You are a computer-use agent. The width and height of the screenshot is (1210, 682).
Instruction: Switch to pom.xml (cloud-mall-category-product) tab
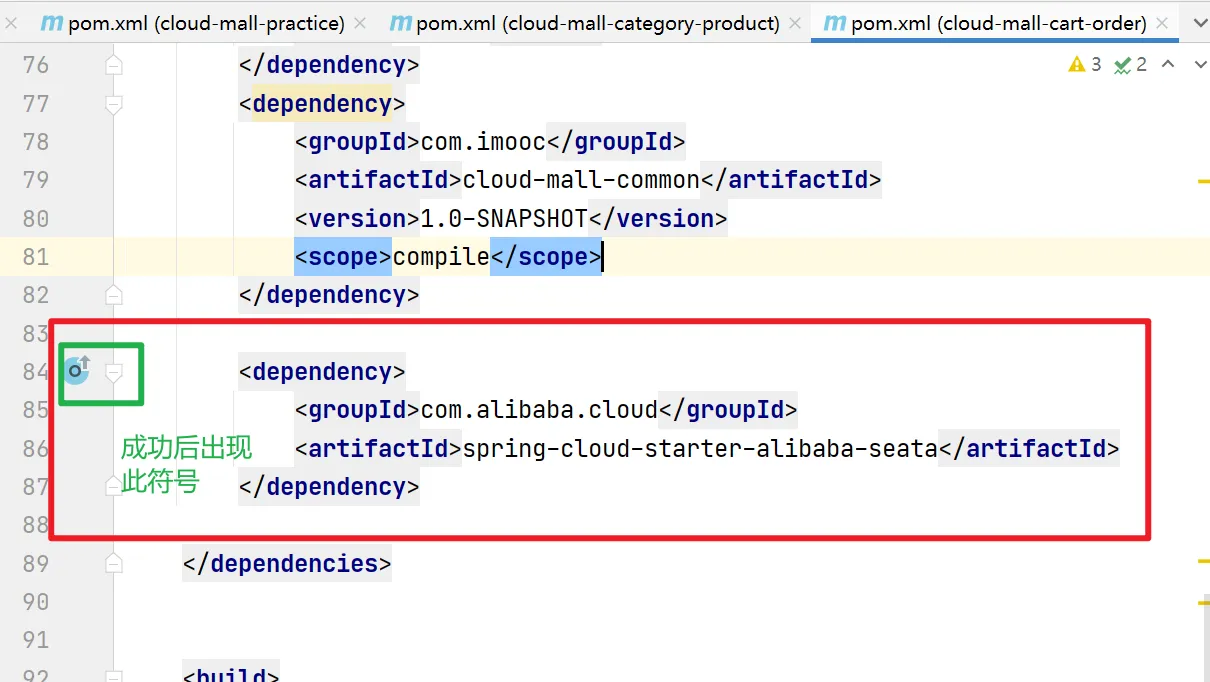pos(597,23)
